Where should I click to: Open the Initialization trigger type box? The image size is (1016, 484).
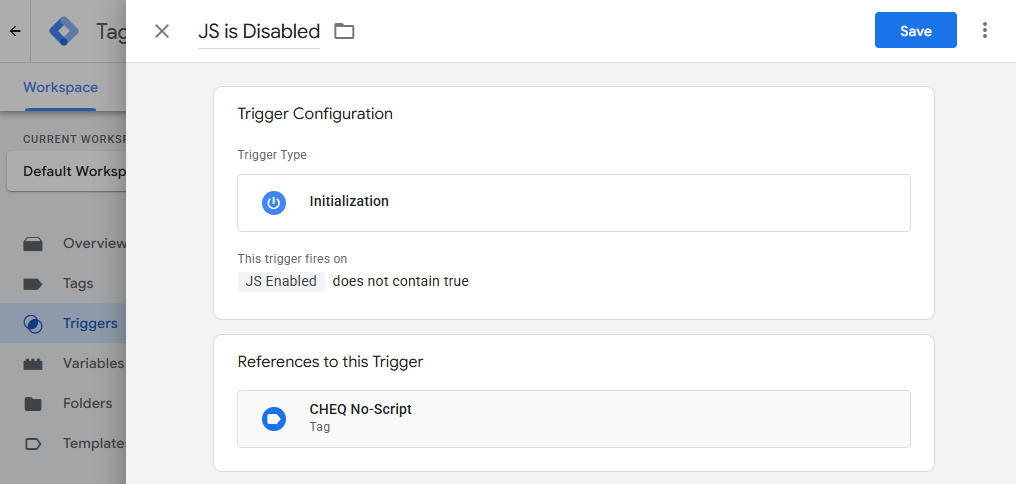(x=573, y=203)
